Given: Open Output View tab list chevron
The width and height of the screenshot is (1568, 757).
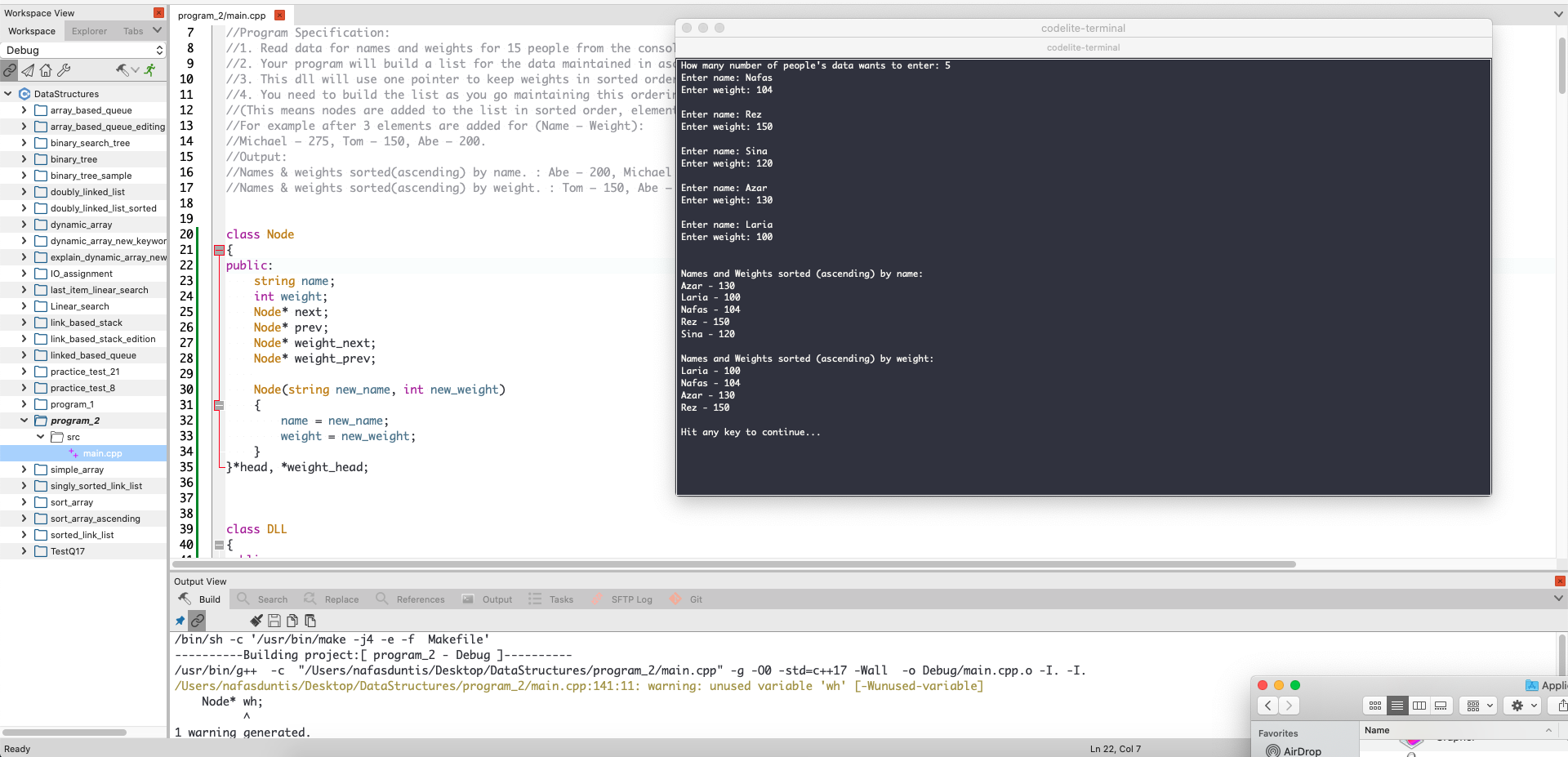Looking at the screenshot, I should point(1558,599).
